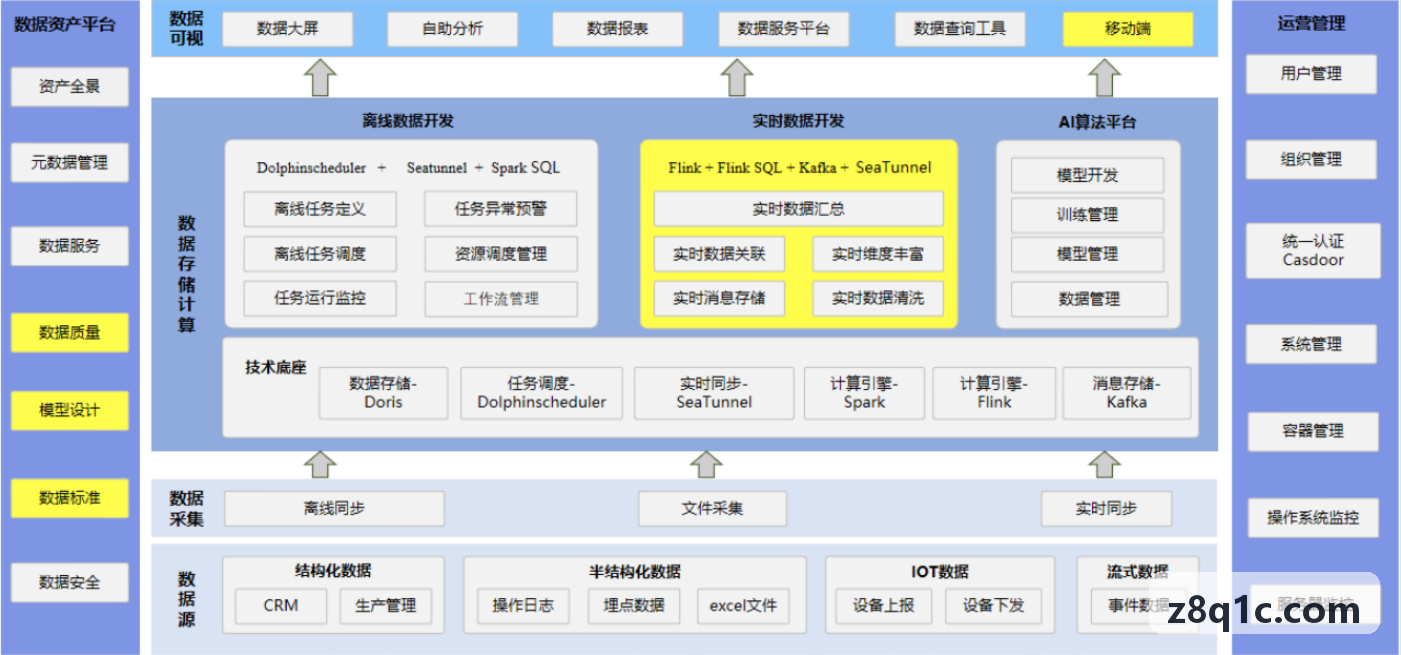
Task: Click the yellow 移动端 box
Action: click(1128, 29)
